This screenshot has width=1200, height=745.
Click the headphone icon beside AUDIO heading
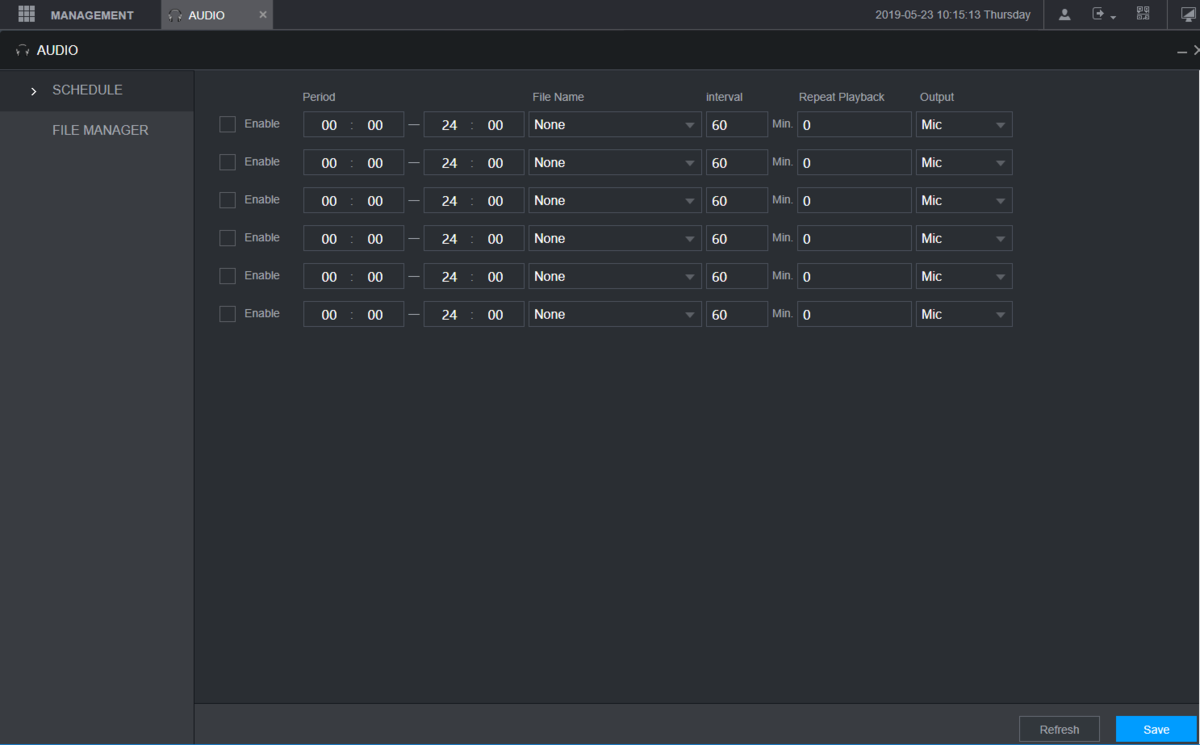pos(23,50)
